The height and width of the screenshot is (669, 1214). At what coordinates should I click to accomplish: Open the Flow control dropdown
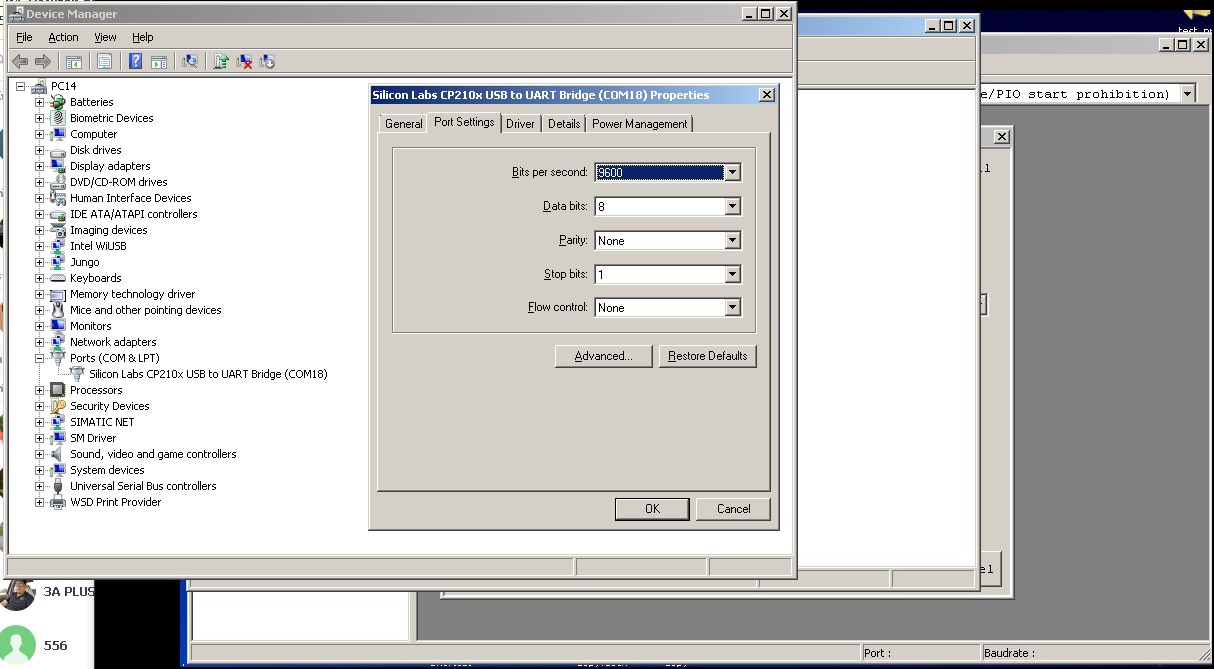click(732, 308)
